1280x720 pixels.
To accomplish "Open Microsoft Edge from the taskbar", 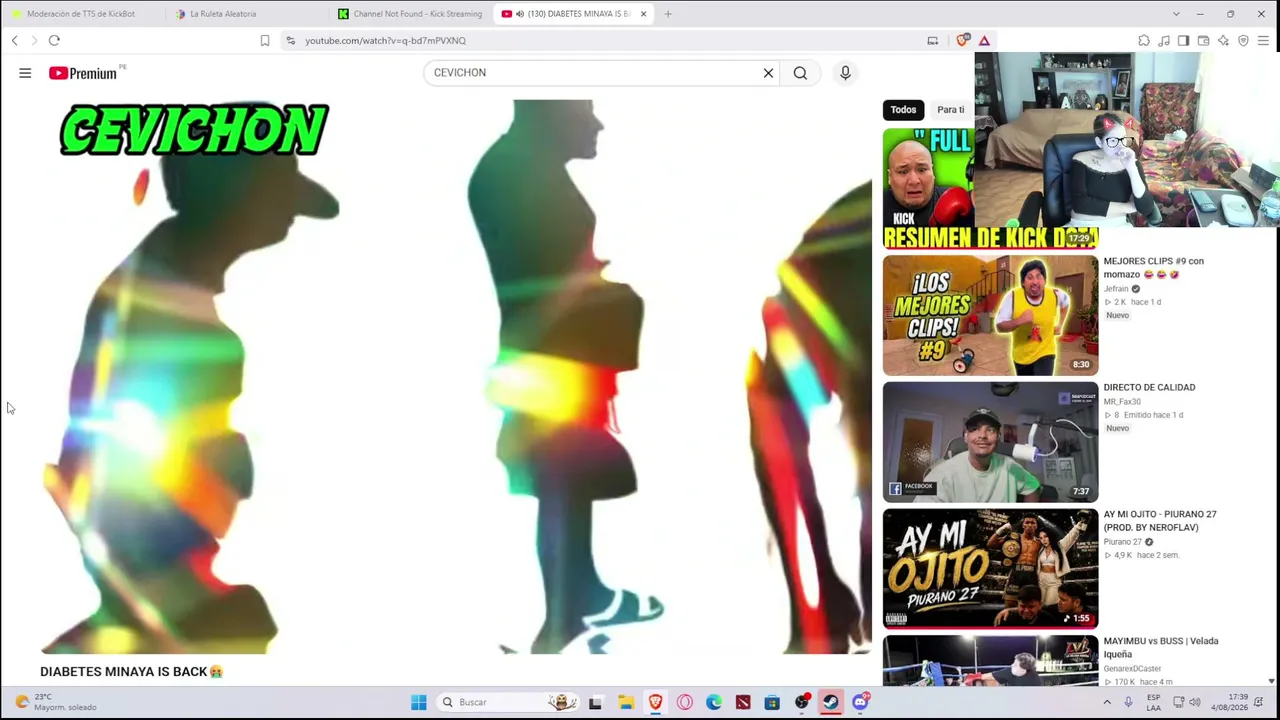I will click(x=713, y=703).
